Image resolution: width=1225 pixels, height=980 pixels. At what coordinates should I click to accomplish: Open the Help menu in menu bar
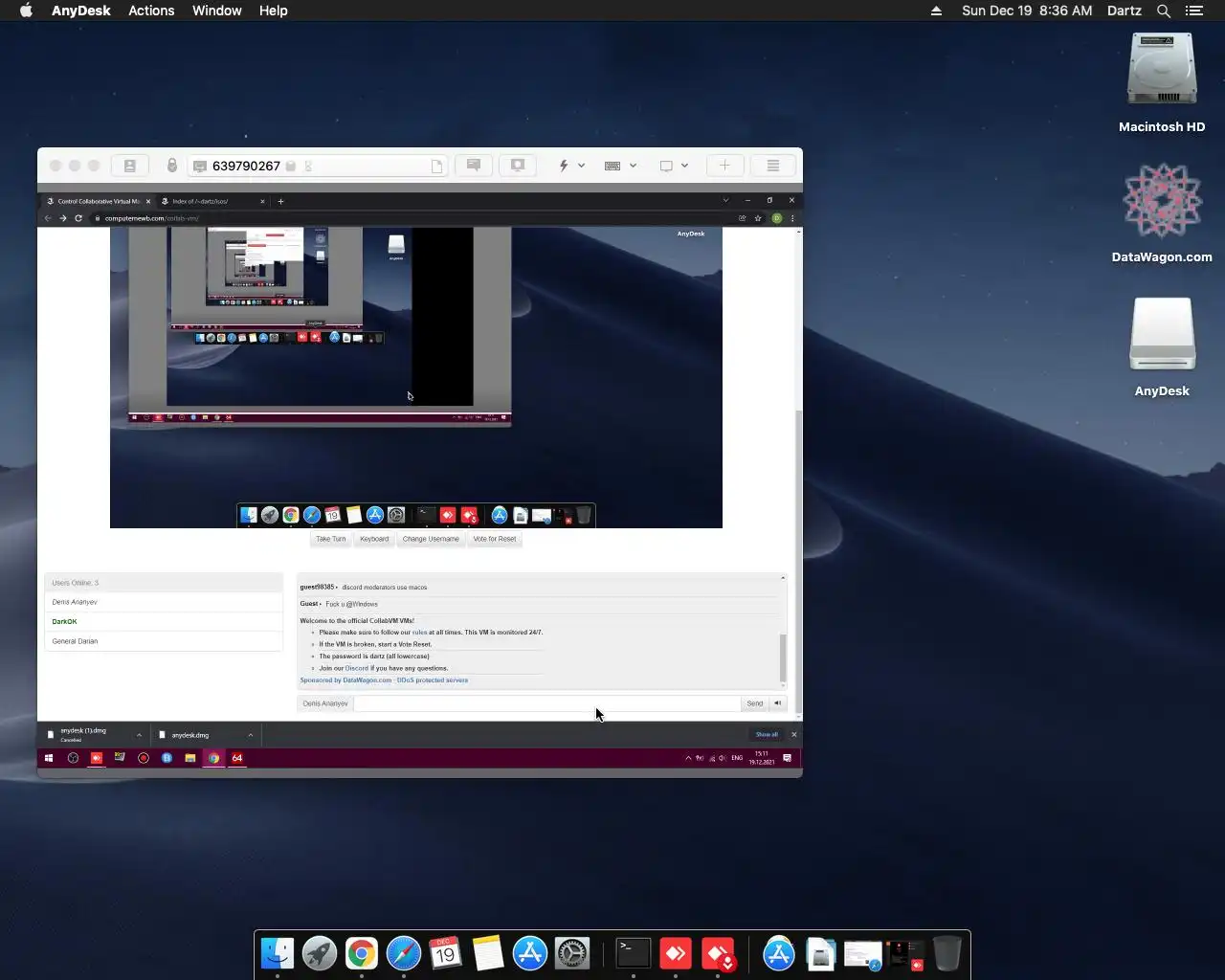coord(273,11)
